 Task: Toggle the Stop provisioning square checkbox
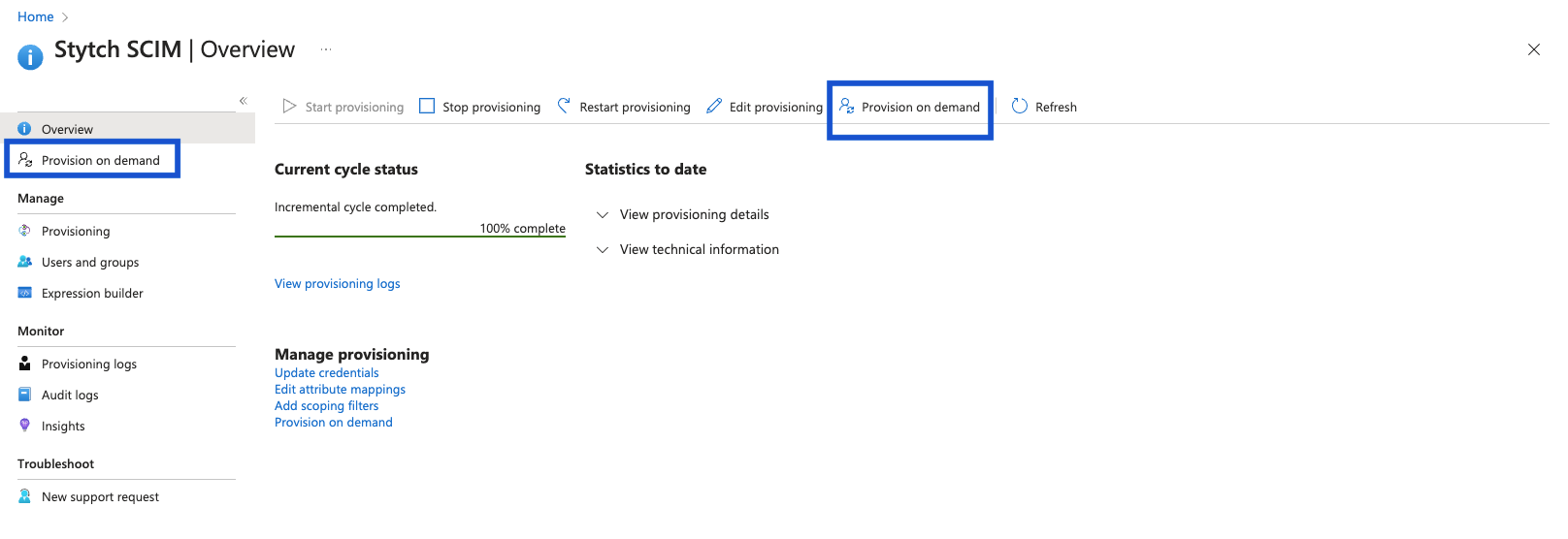tap(427, 106)
